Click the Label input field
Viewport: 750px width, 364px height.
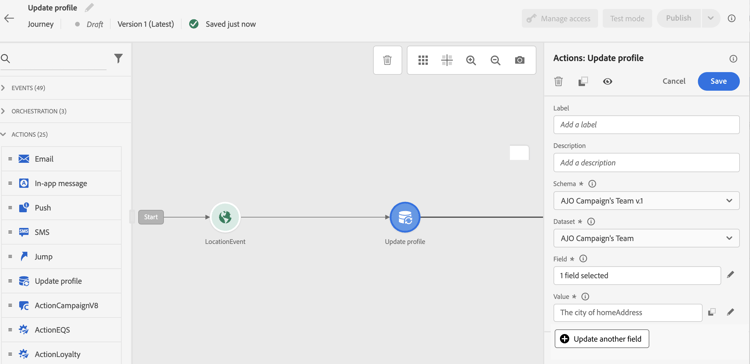(x=646, y=124)
